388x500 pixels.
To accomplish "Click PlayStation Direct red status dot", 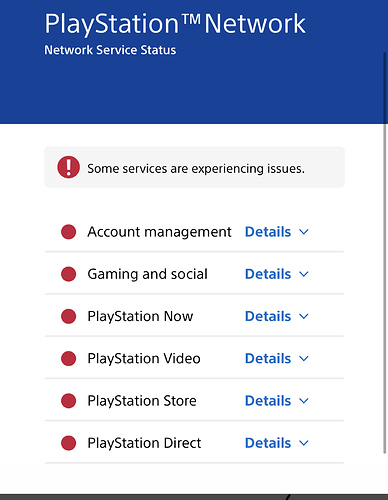I will (69, 443).
